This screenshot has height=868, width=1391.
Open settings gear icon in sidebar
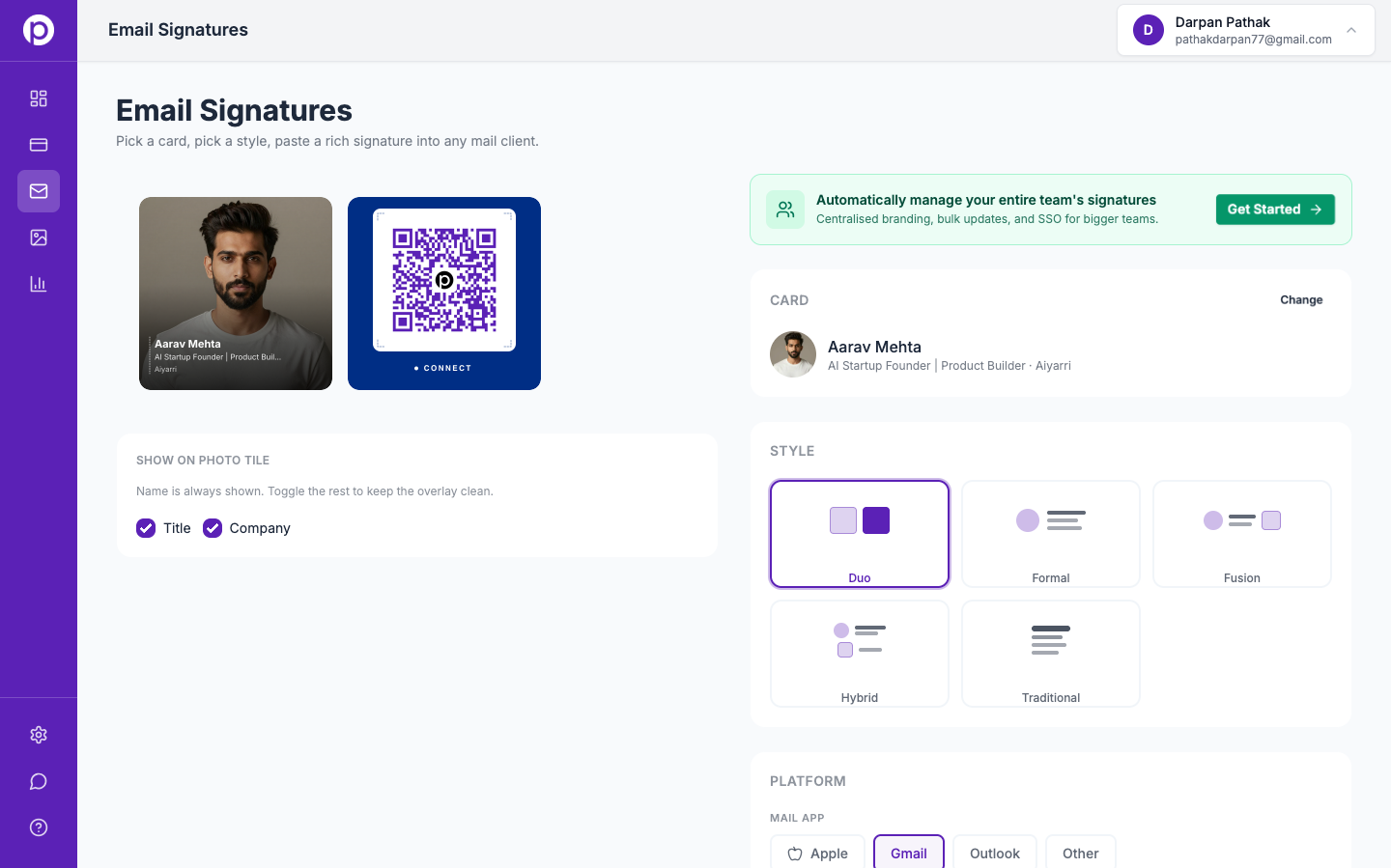pos(39,735)
